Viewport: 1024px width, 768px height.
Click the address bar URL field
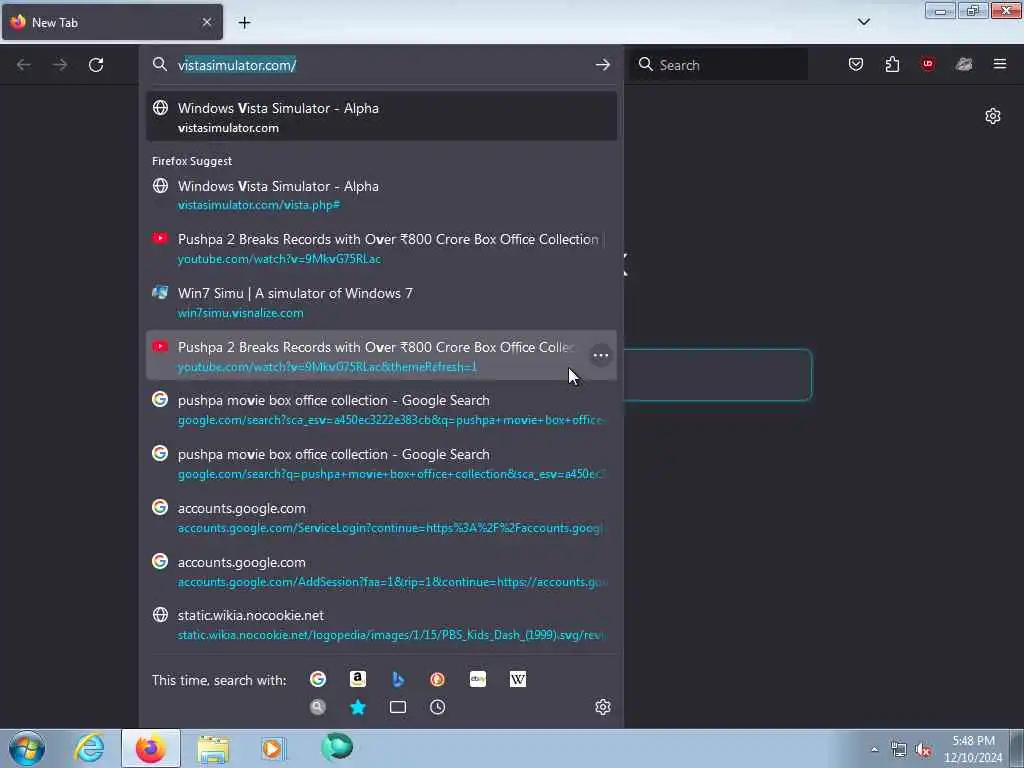[382, 65]
